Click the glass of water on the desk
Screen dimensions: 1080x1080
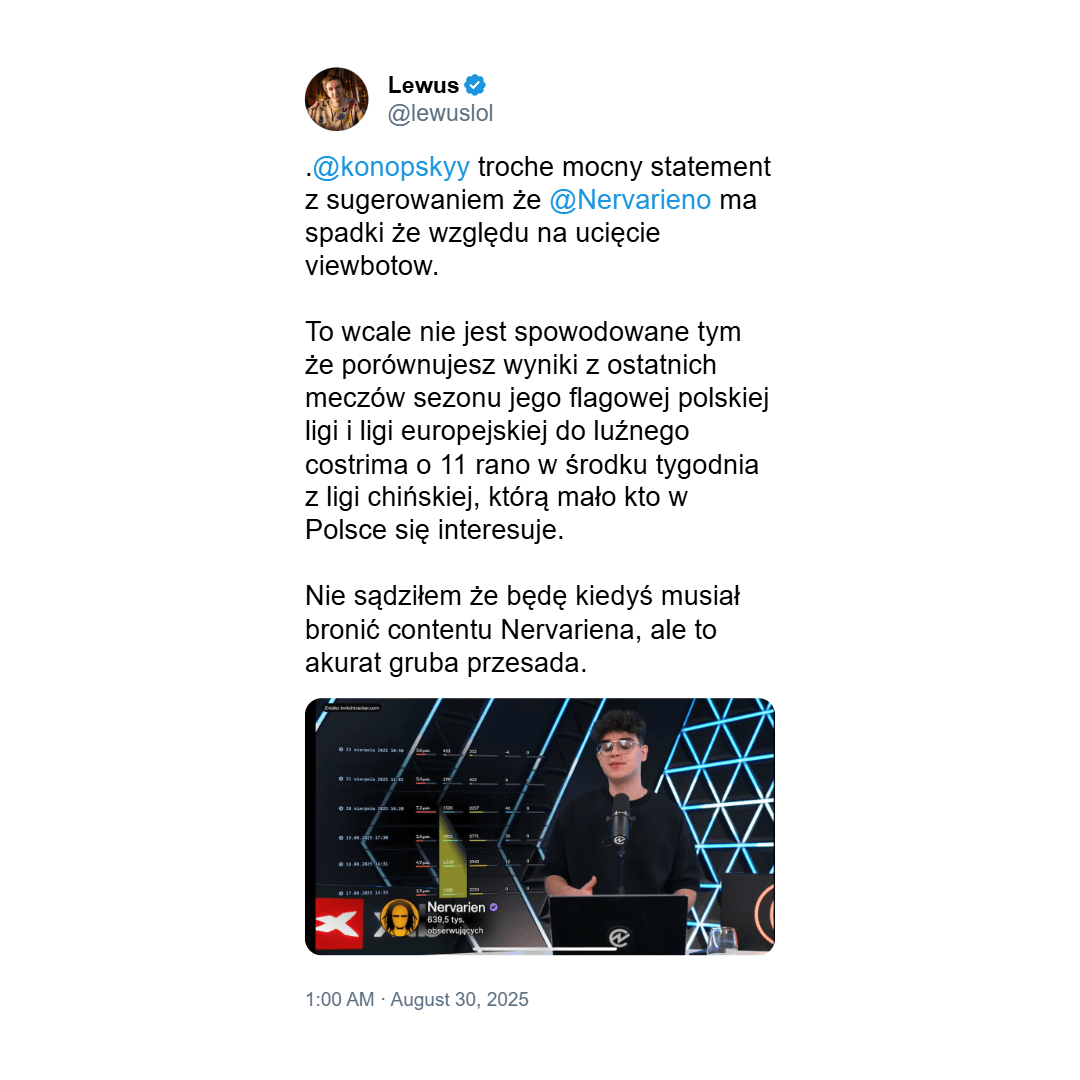724,938
